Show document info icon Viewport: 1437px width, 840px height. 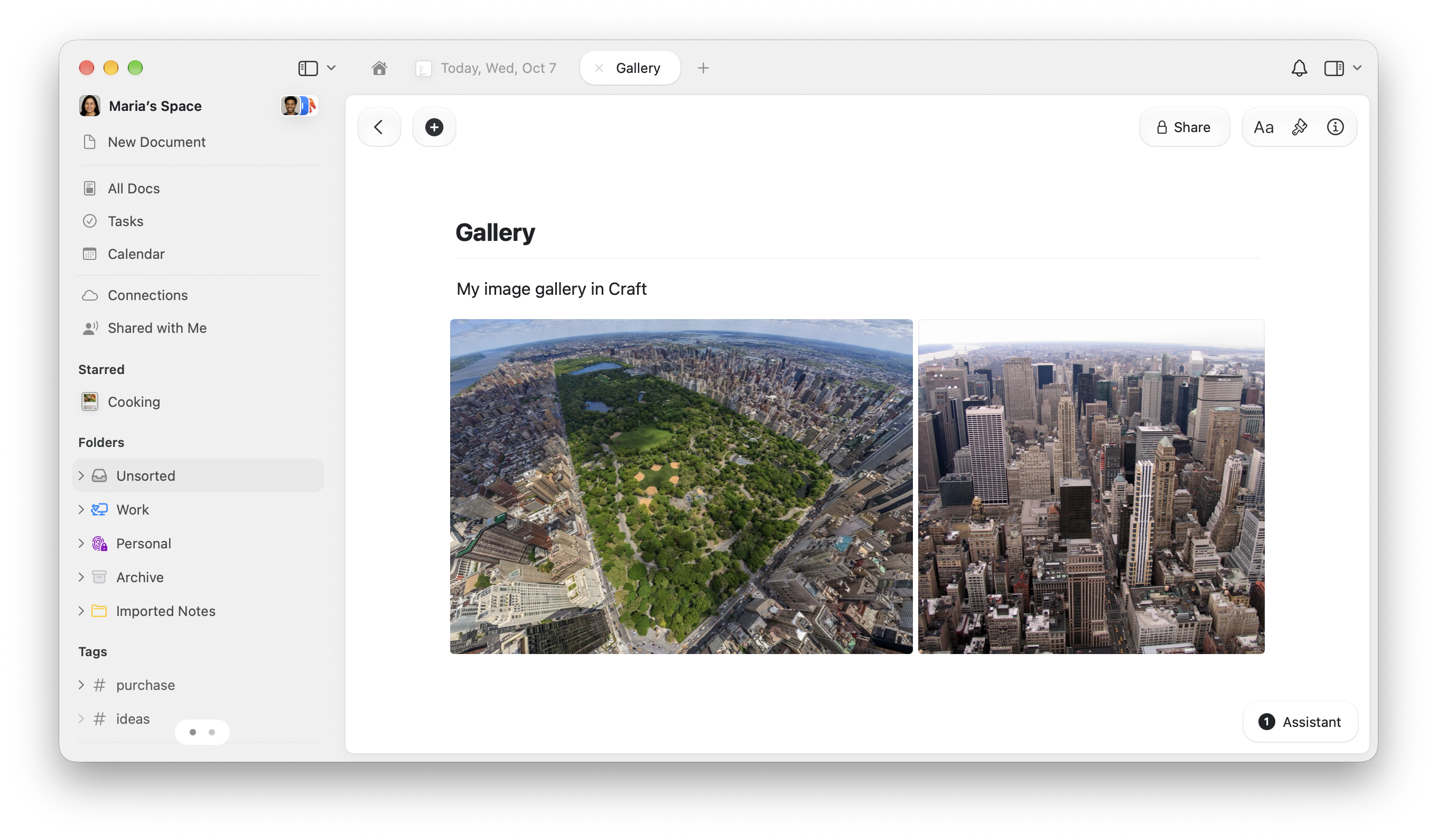pos(1335,127)
